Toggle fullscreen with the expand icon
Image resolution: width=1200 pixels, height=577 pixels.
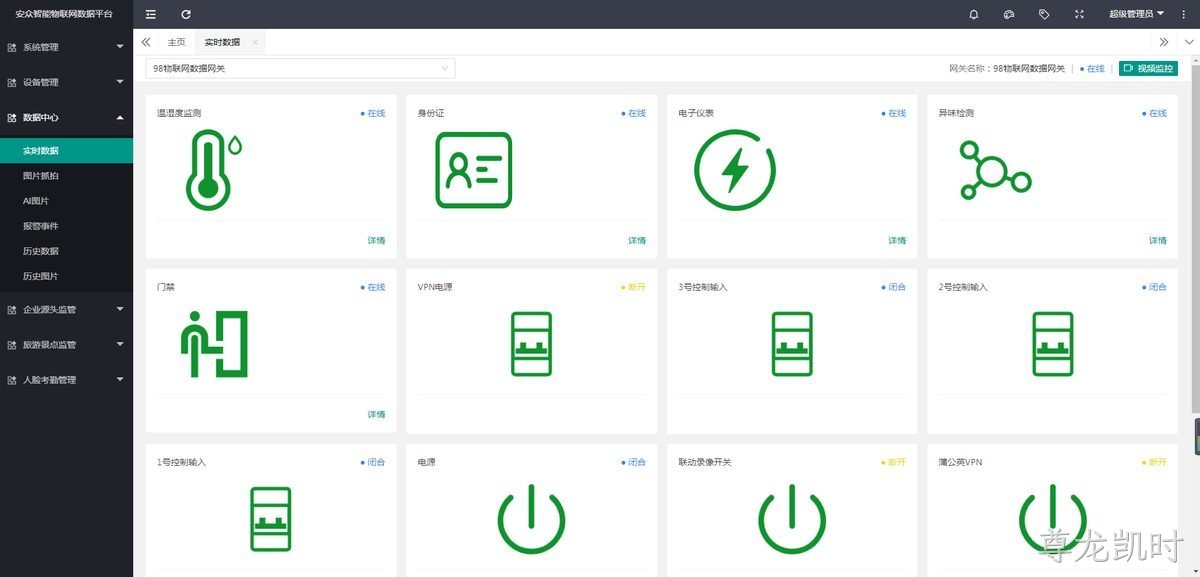[1079, 14]
